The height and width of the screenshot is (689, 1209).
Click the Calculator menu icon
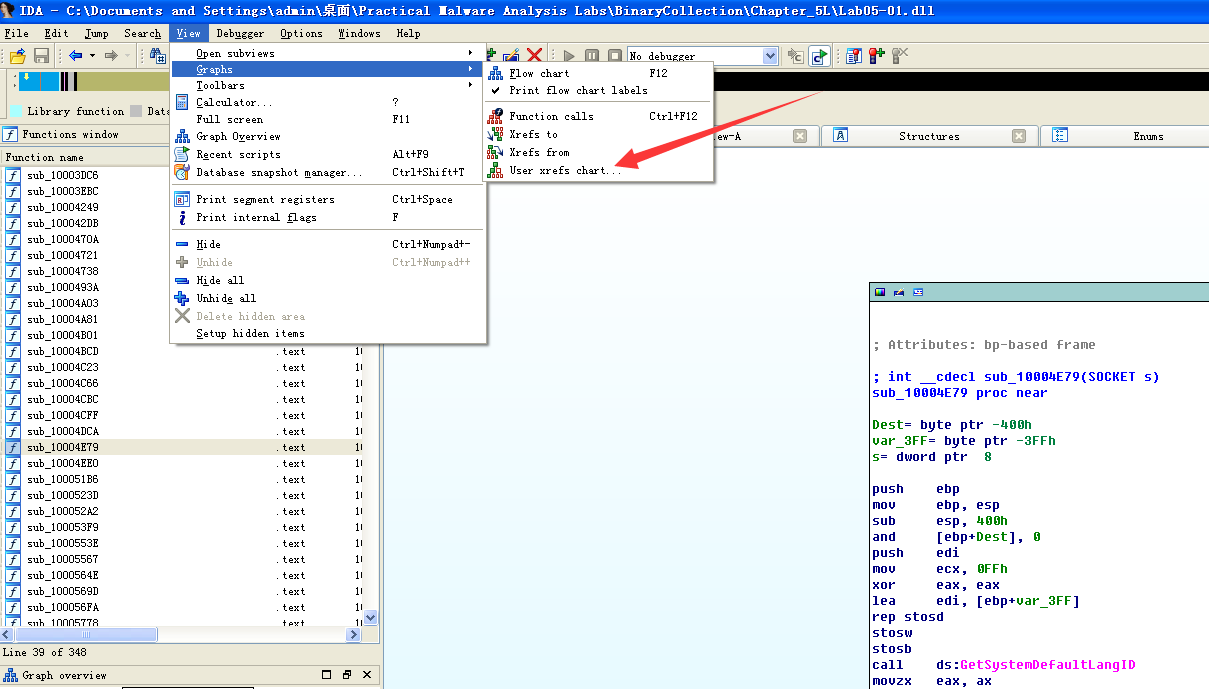pos(182,102)
